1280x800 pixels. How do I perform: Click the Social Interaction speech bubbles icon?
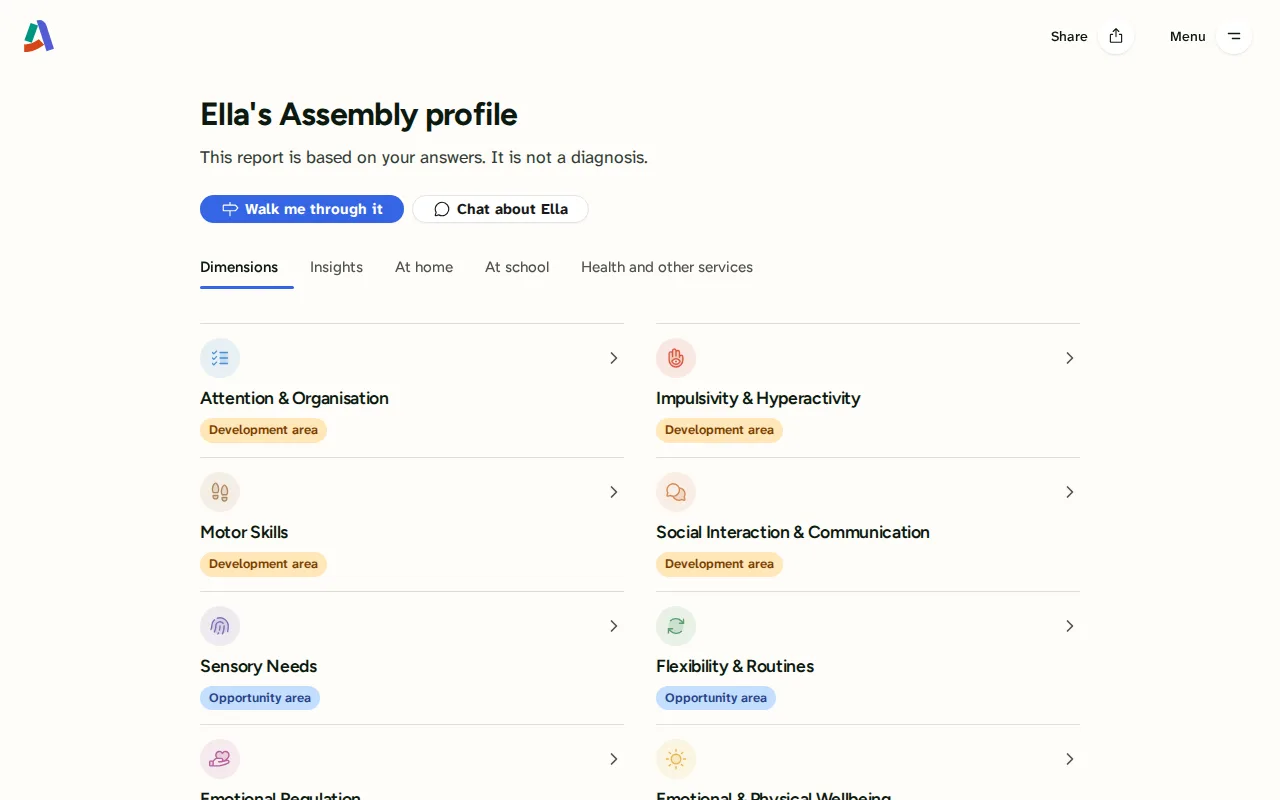676,492
